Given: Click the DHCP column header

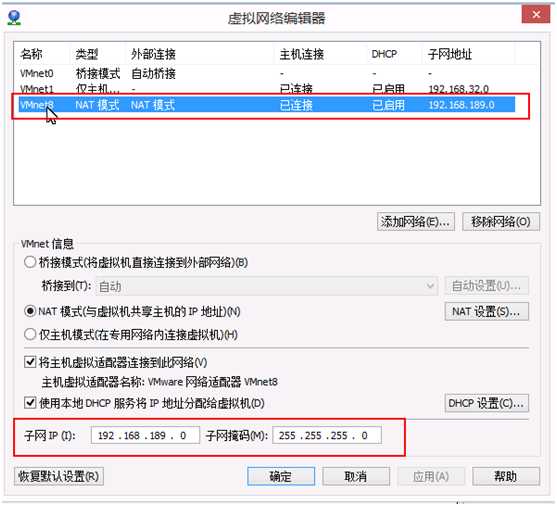Looking at the screenshot, I should (x=384, y=54).
